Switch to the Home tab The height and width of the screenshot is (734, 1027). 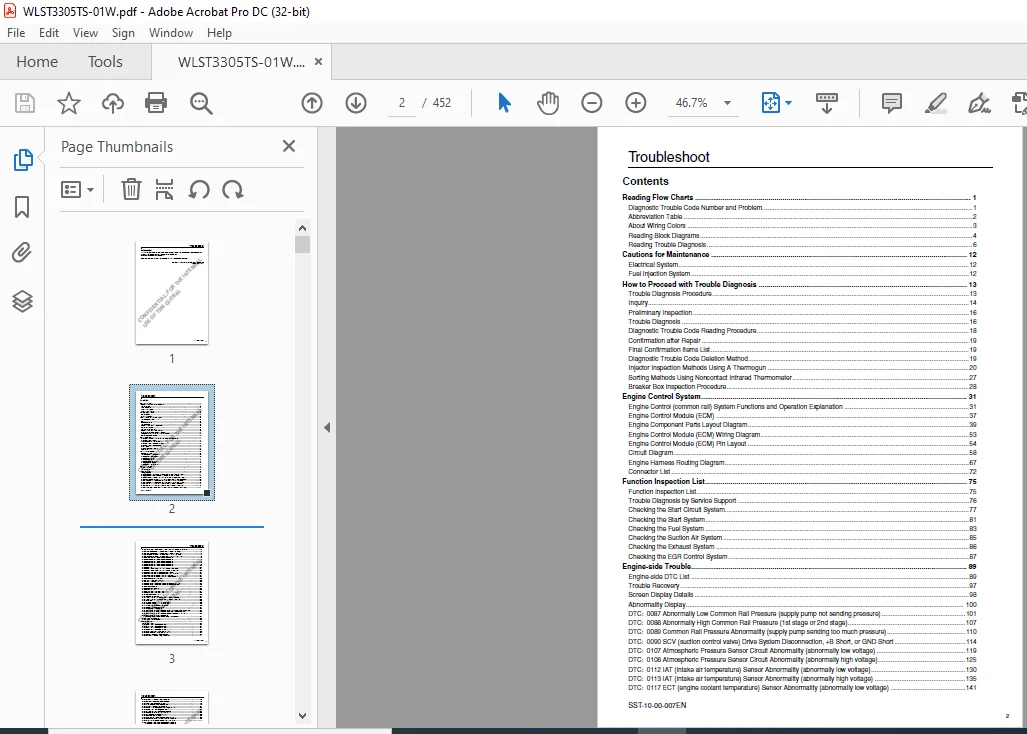(x=37, y=62)
